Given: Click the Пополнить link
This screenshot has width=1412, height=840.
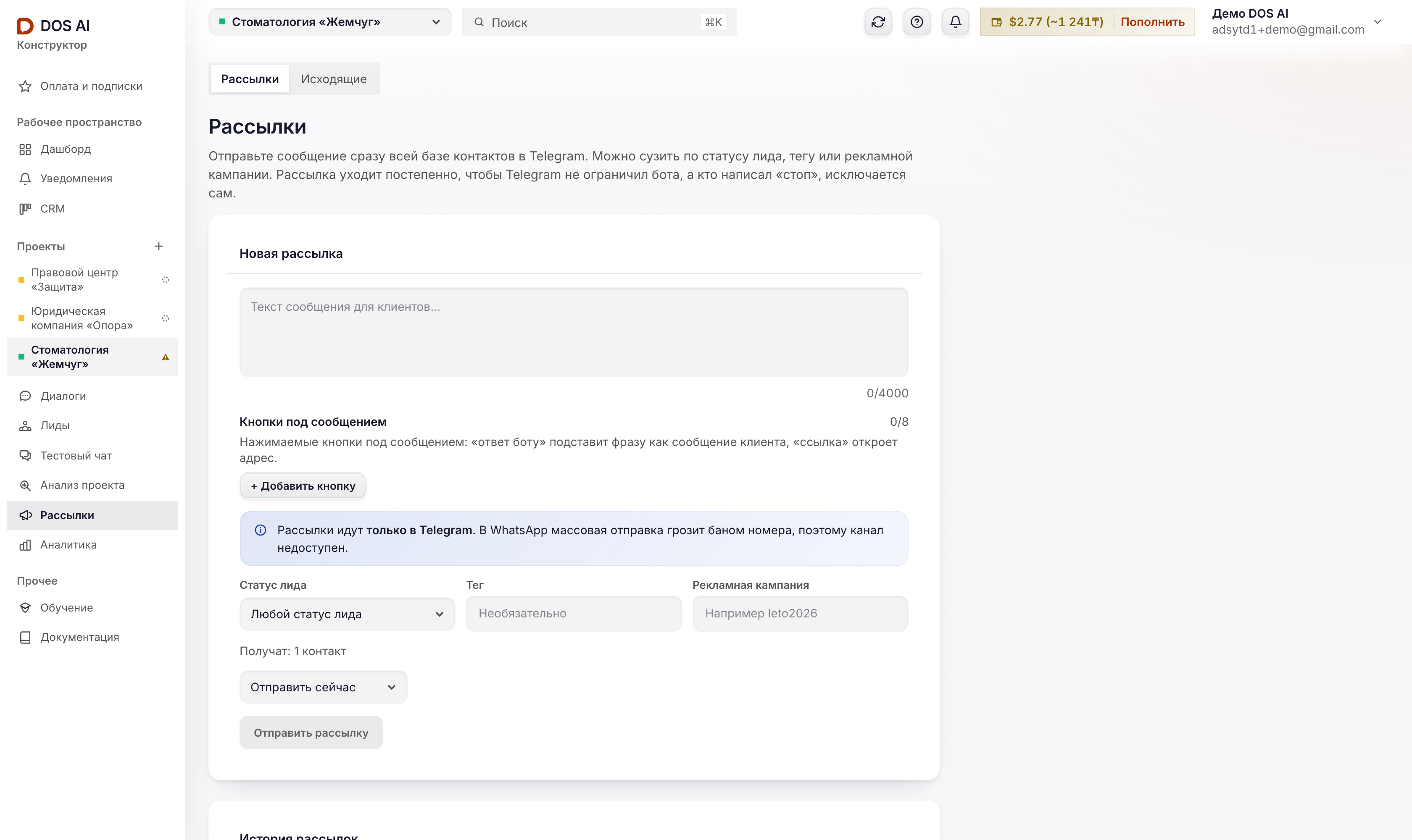Looking at the screenshot, I should [x=1152, y=22].
